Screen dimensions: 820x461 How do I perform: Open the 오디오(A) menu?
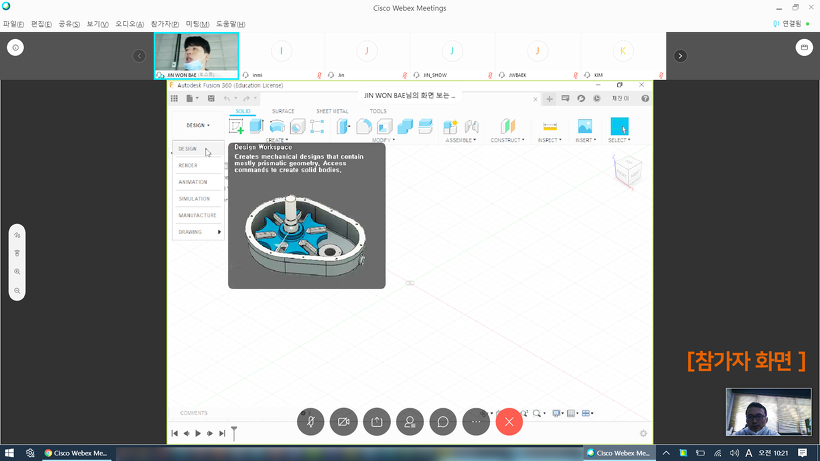(129, 24)
